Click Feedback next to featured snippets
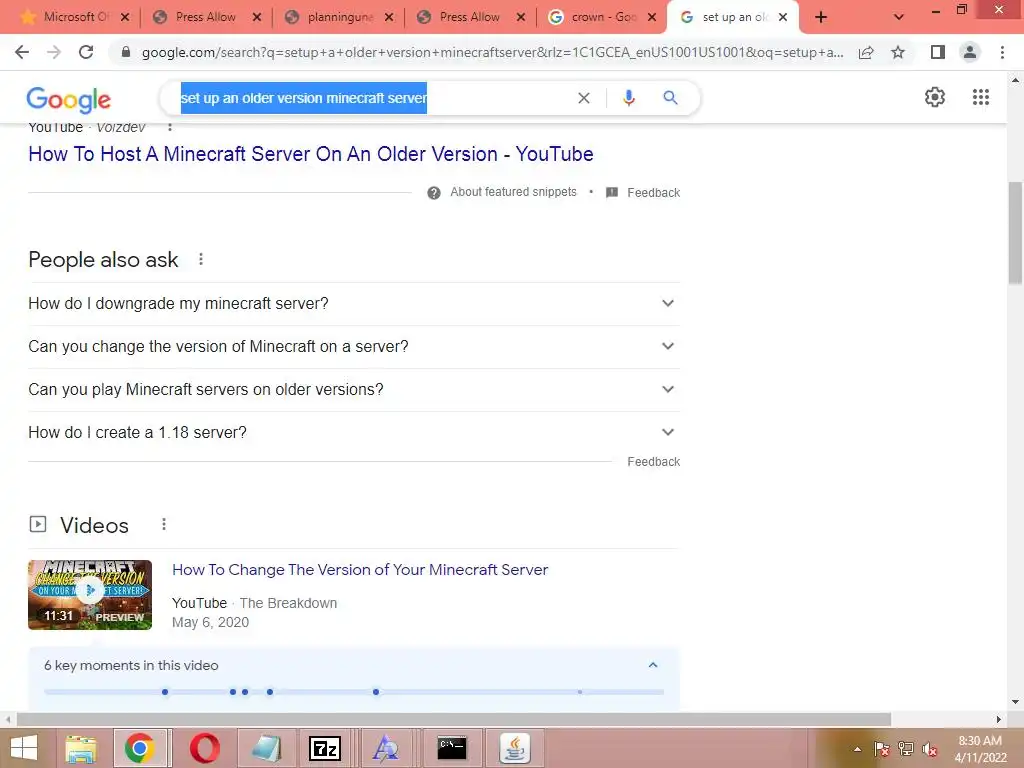 (653, 193)
